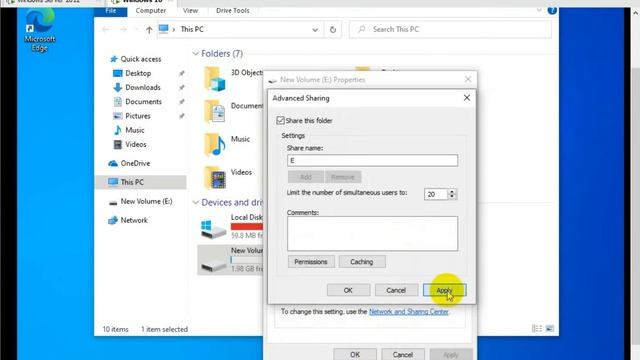Go back with the Explorer back arrow
The height and width of the screenshot is (360, 640).
tap(105, 29)
